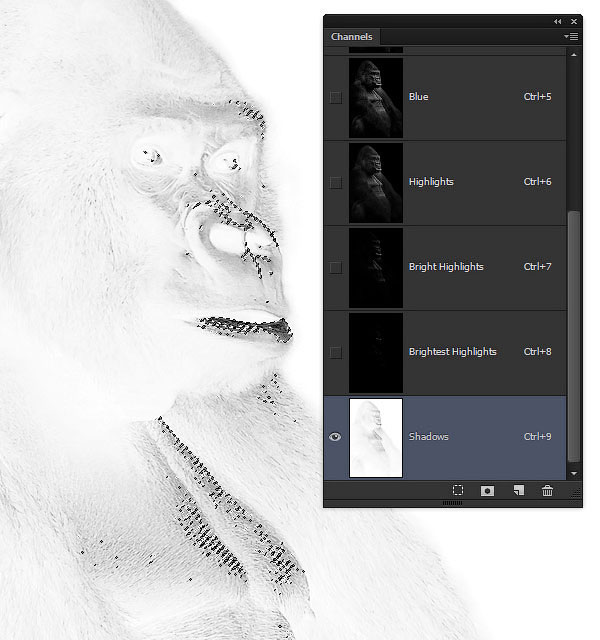Select the Brightest Highlights channel name
Screen dimensions: 600x640
click(x=453, y=352)
